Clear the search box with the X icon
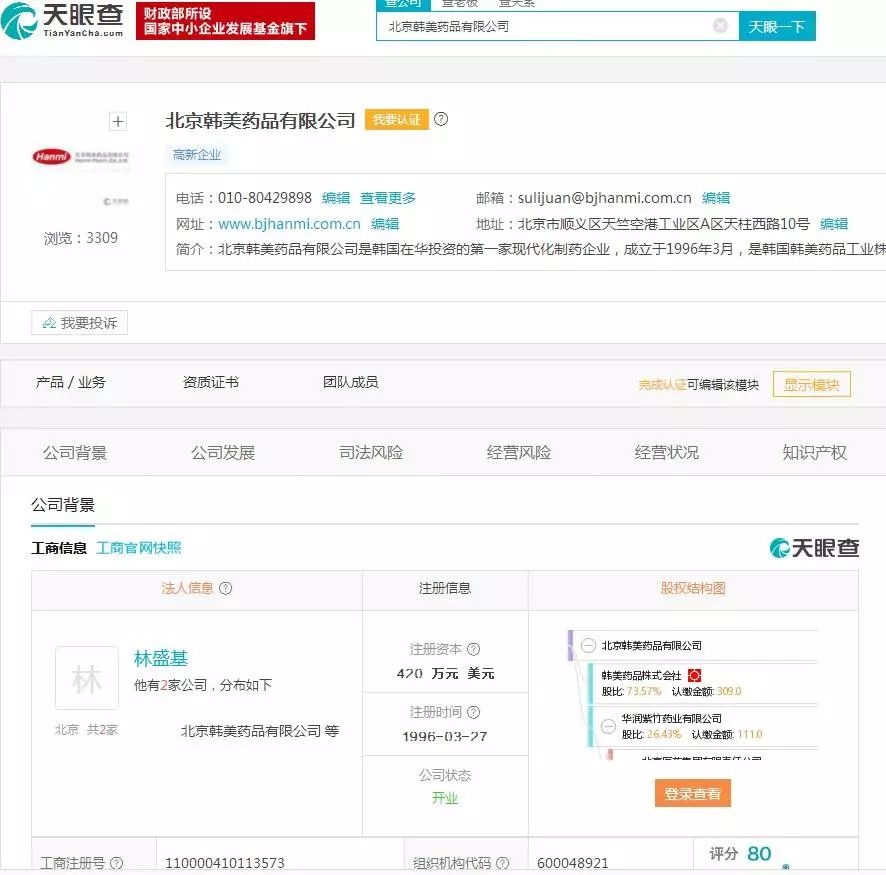886x875 pixels. [x=720, y=25]
